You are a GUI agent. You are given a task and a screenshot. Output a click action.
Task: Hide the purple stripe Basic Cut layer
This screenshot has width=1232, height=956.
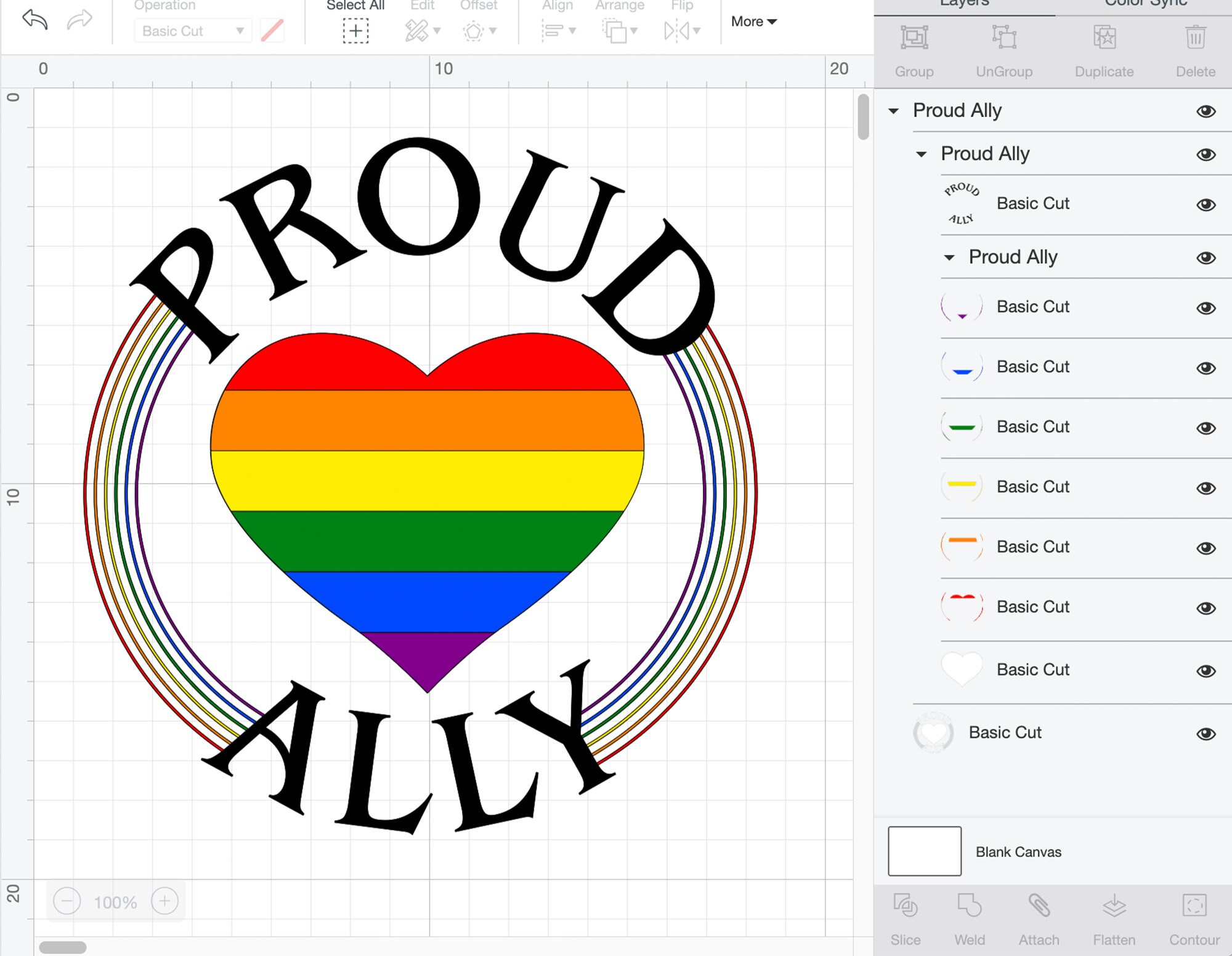pos(1206,308)
